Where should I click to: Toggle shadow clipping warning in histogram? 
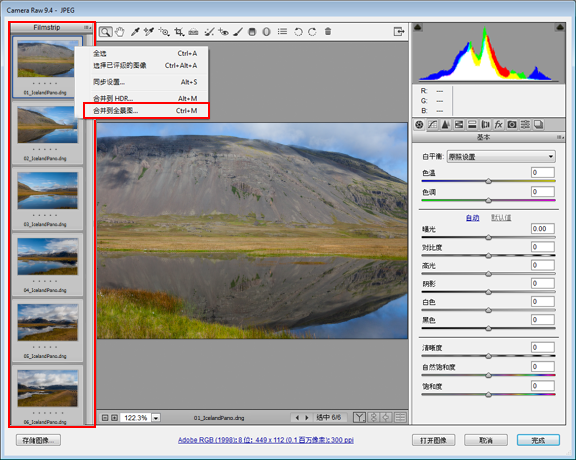(x=418, y=28)
